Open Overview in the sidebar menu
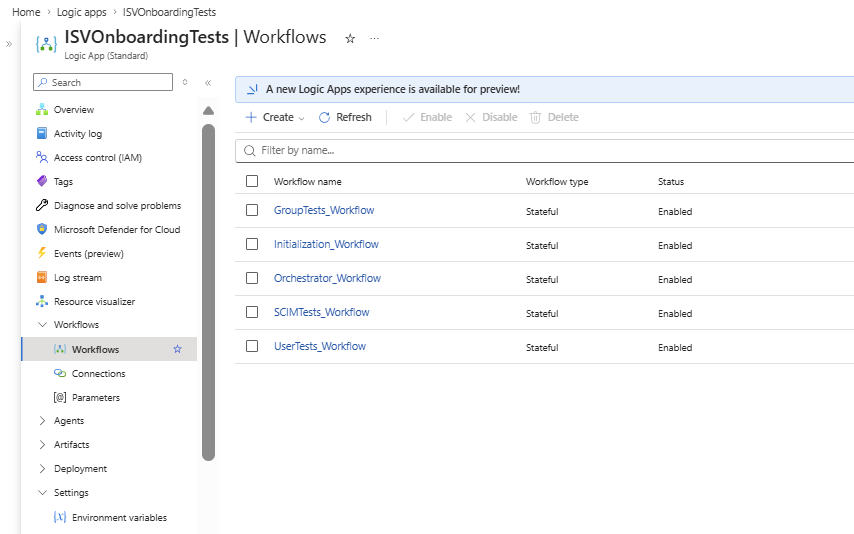Image resolution: width=854 pixels, height=534 pixels. 74,110
